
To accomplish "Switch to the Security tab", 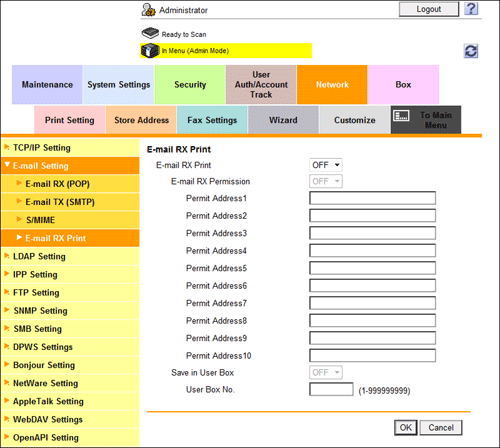I will [190, 85].
